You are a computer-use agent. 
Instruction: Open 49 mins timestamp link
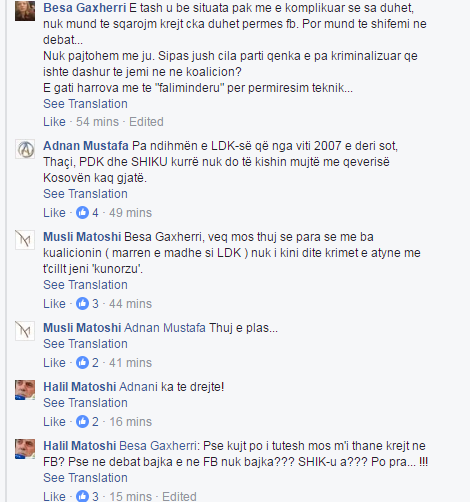(x=130, y=213)
